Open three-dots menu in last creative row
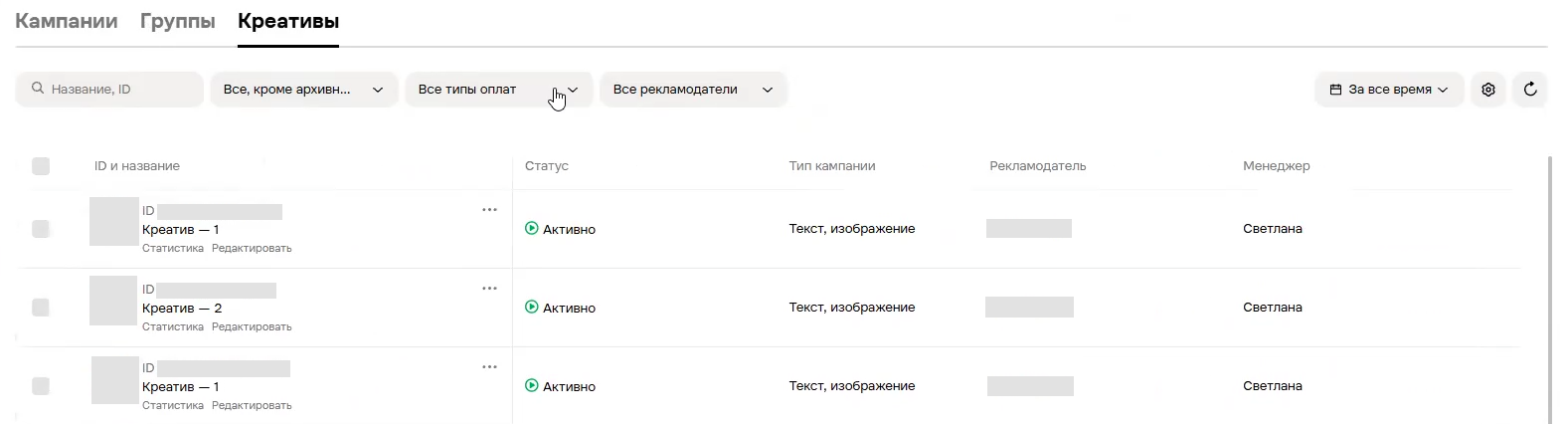The width and height of the screenshot is (1568, 424). (489, 367)
